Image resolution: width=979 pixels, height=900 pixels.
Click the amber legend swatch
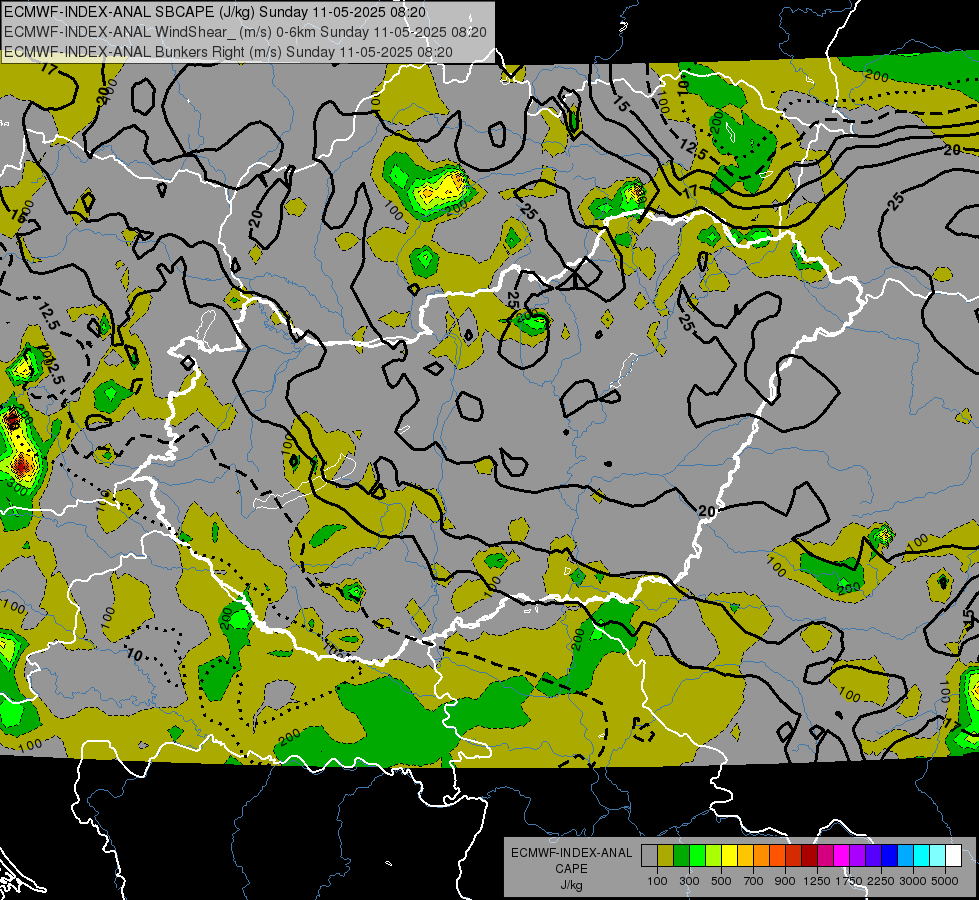745,855
